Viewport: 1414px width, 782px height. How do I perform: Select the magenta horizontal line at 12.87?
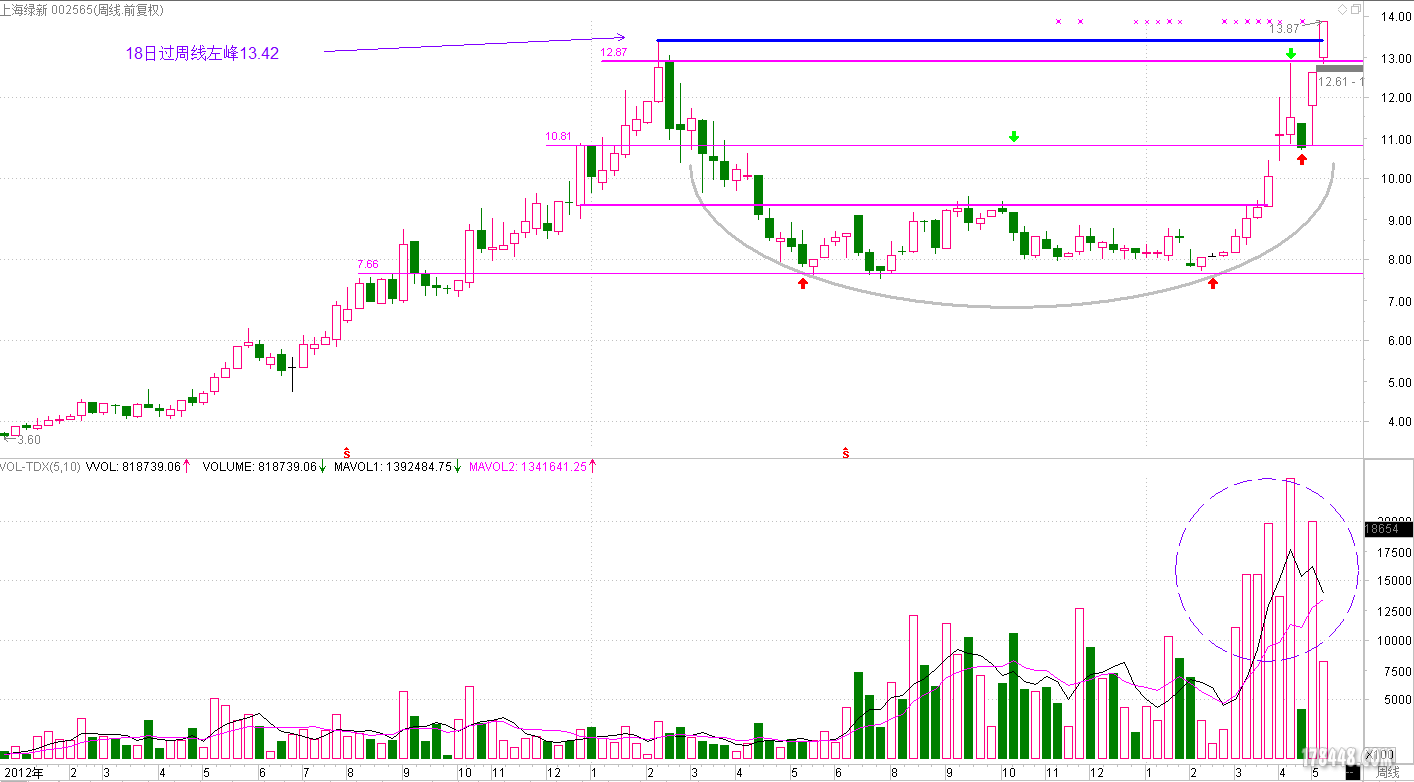click(x=980, y=61)
